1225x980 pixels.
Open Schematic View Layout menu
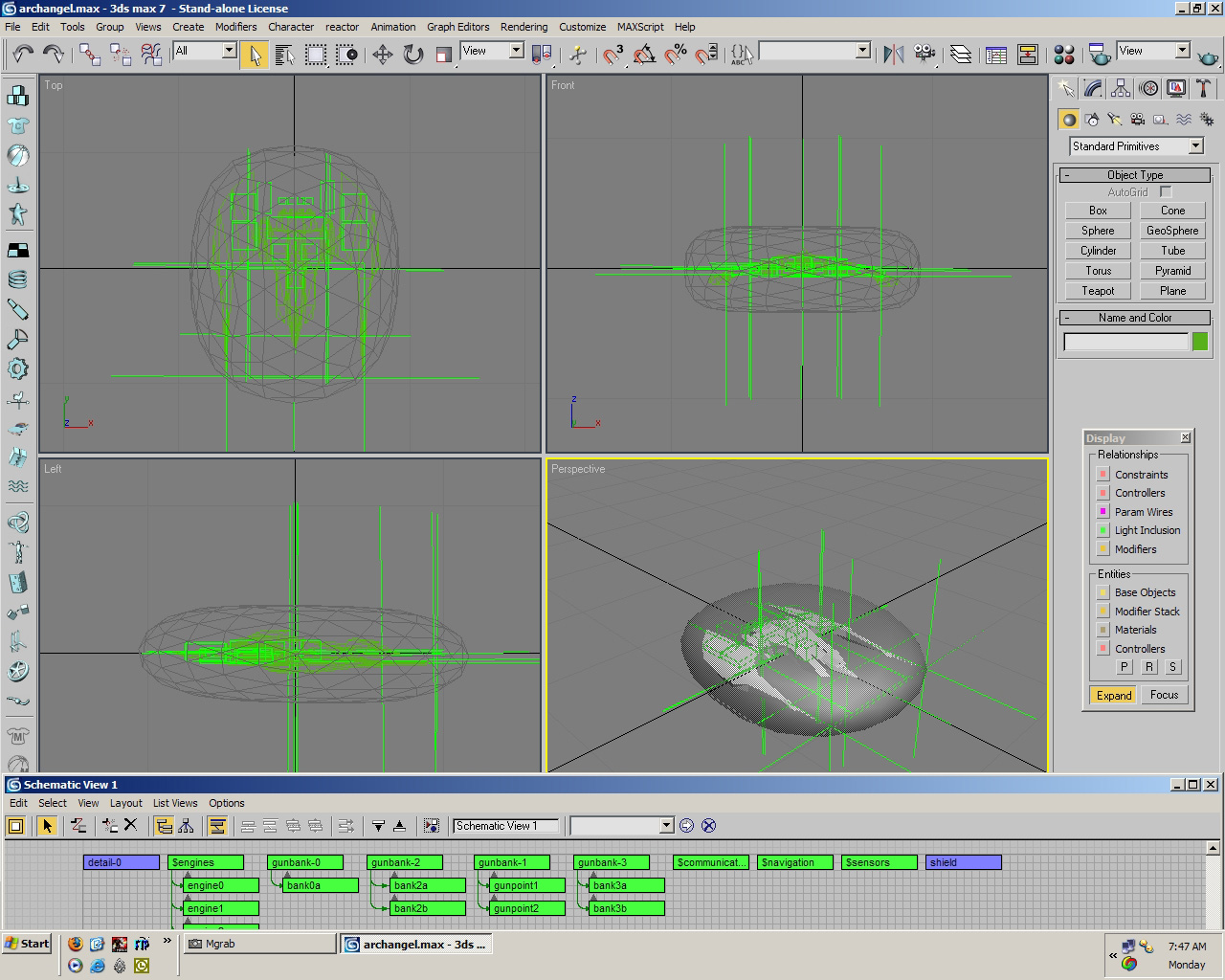click(125, 803)
